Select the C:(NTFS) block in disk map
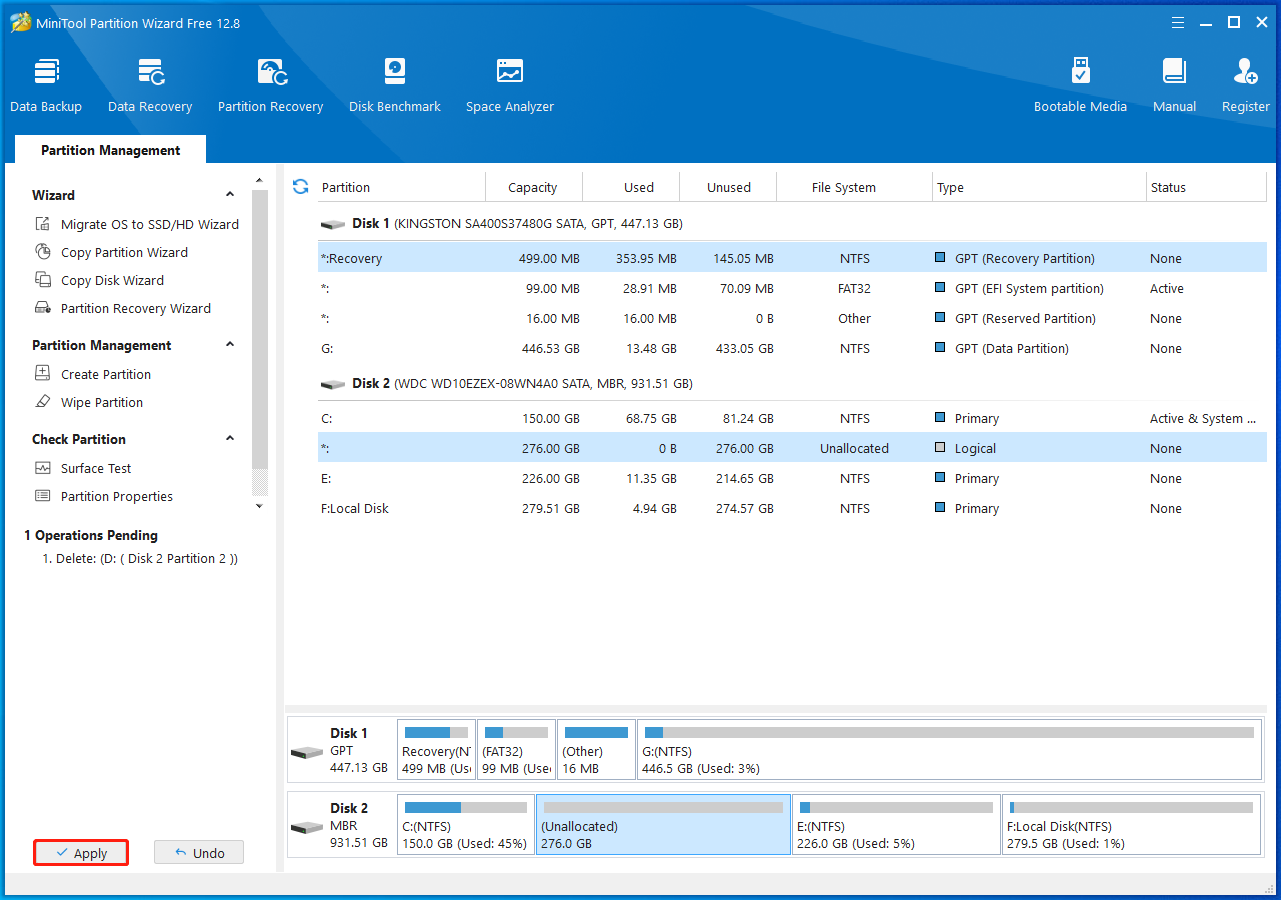Image resolution: width=1281 pixels, height=900 pixels. tap(466, 825)
